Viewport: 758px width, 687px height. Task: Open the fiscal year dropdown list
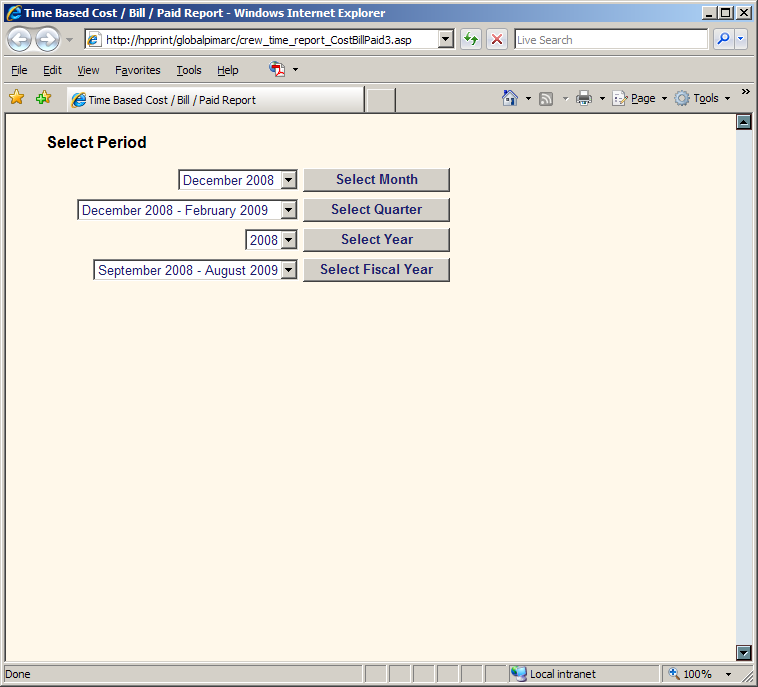[288, 270]
